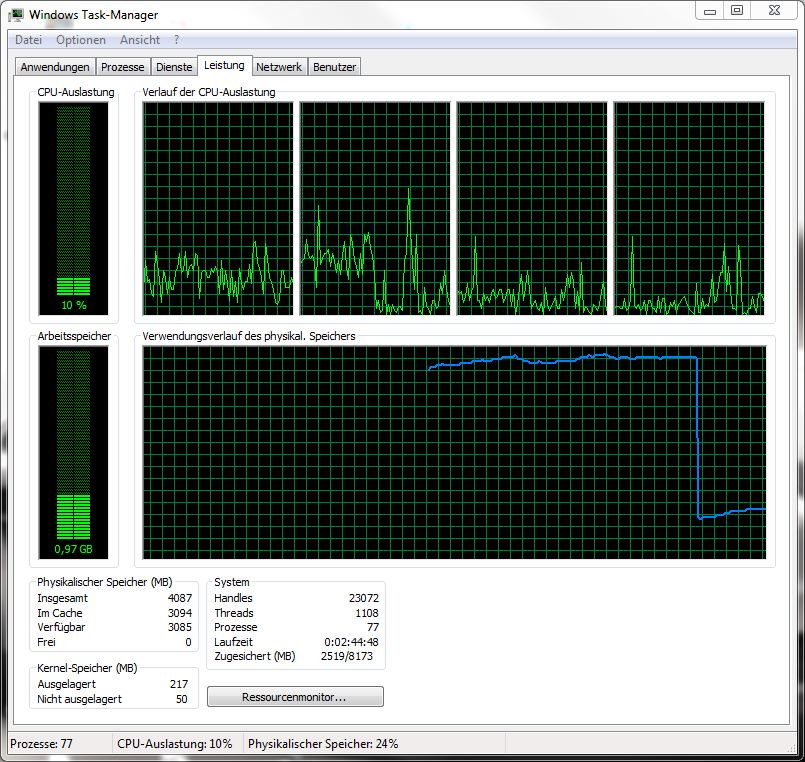Open the ? help menu
This screenshot has width=805, height=762.
[x=177, y=40]
